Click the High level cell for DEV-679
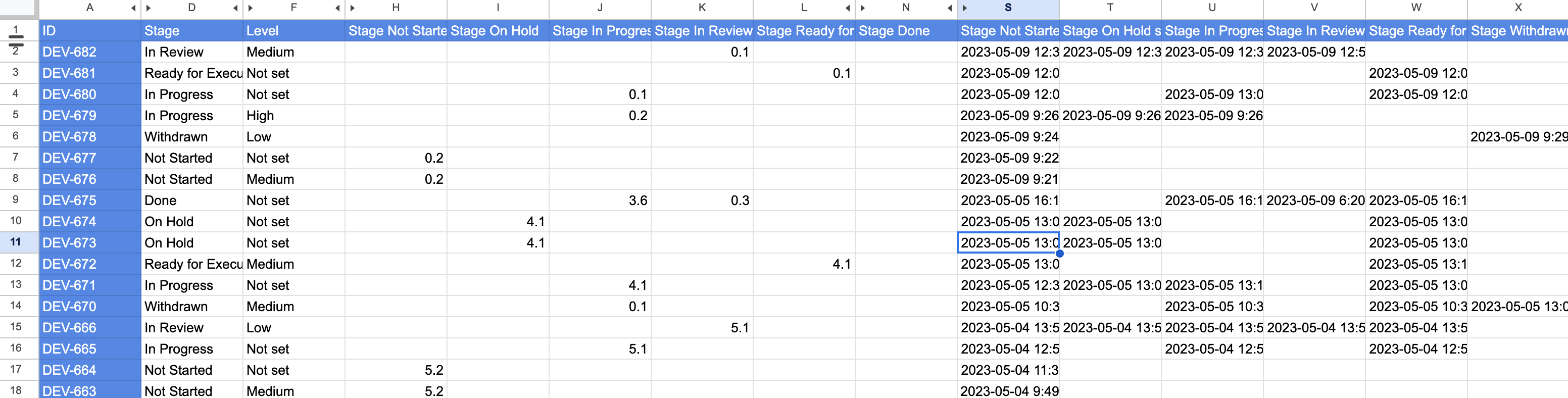 coord(294,115)
